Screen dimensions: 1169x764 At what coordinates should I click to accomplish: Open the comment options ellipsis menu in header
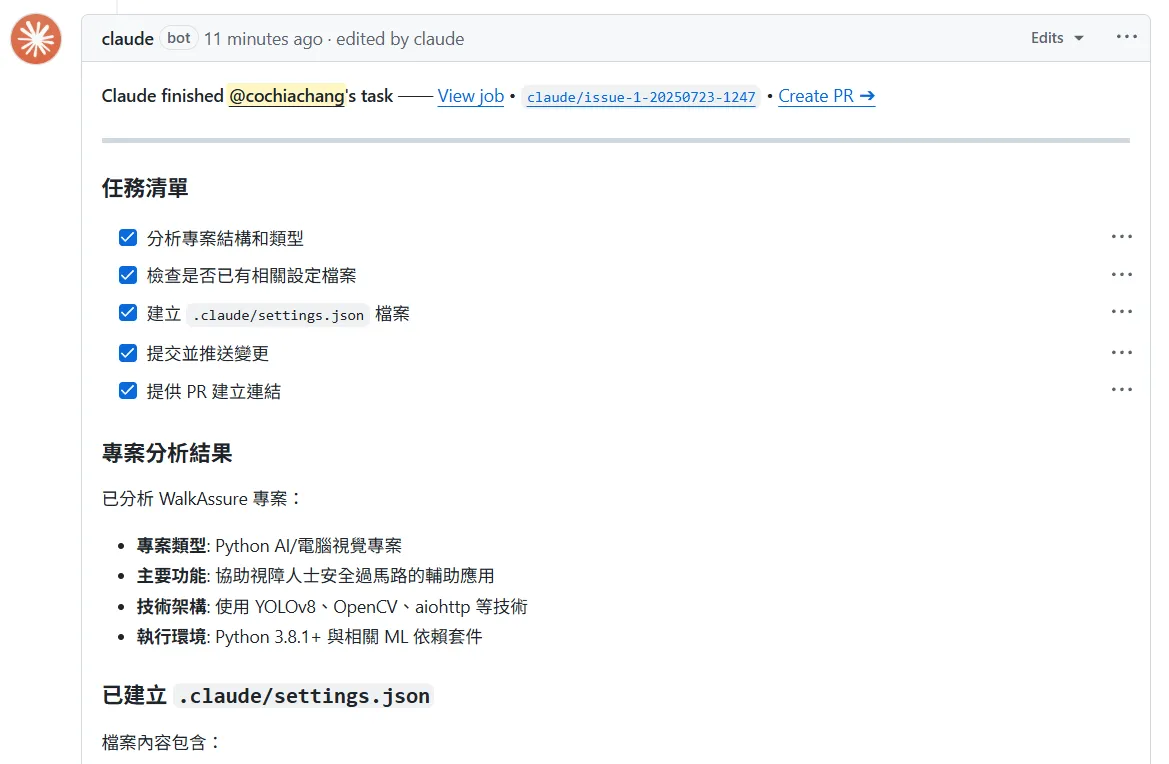pos(1126,37)
